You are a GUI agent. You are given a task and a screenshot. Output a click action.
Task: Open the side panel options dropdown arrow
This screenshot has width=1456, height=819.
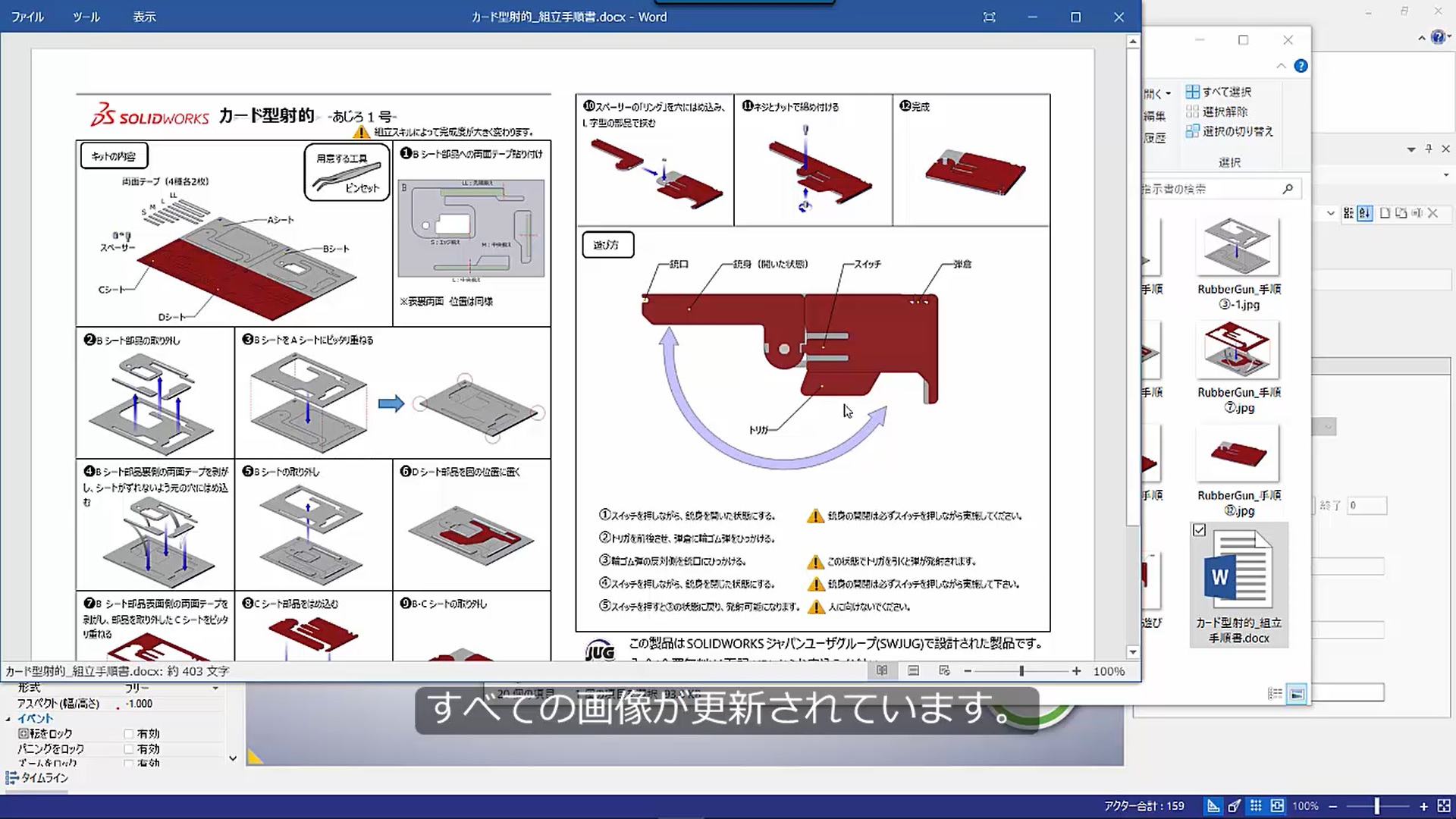1411,149
